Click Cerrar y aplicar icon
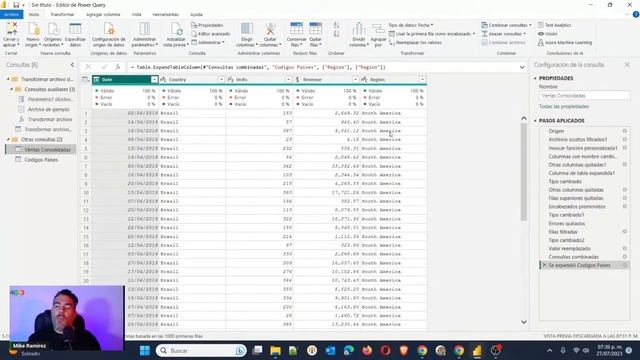Image resolution: width=640 pixels, height=360 pixels. click(11, 29)
